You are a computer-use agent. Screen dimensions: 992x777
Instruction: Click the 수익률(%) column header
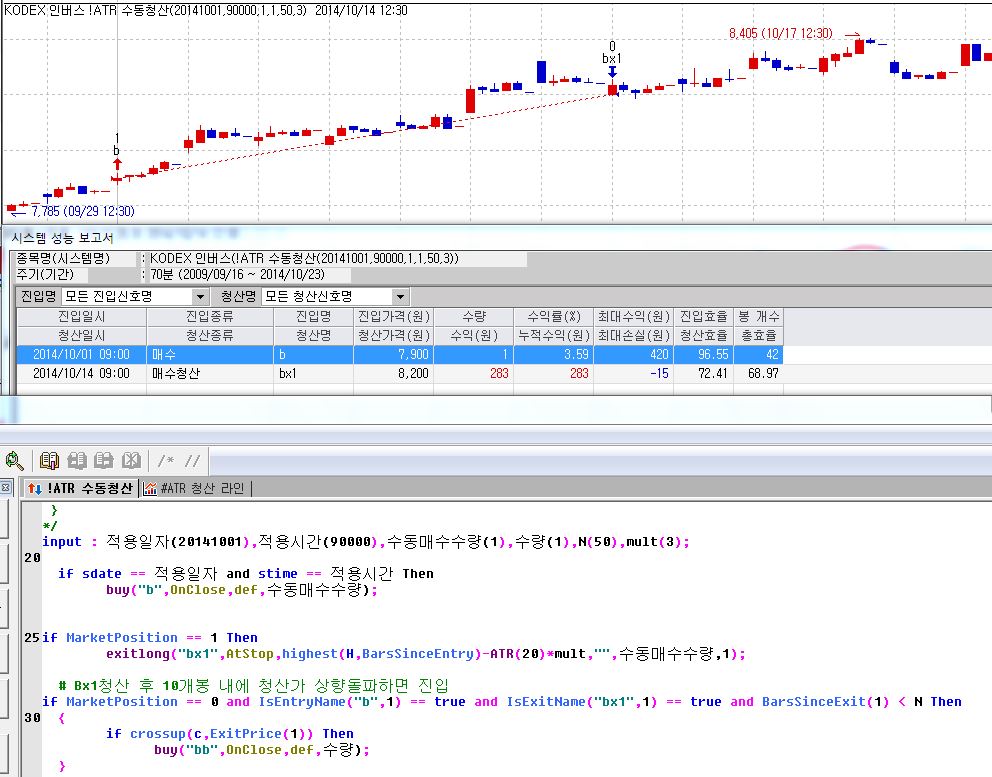click(x=554, y=316)
